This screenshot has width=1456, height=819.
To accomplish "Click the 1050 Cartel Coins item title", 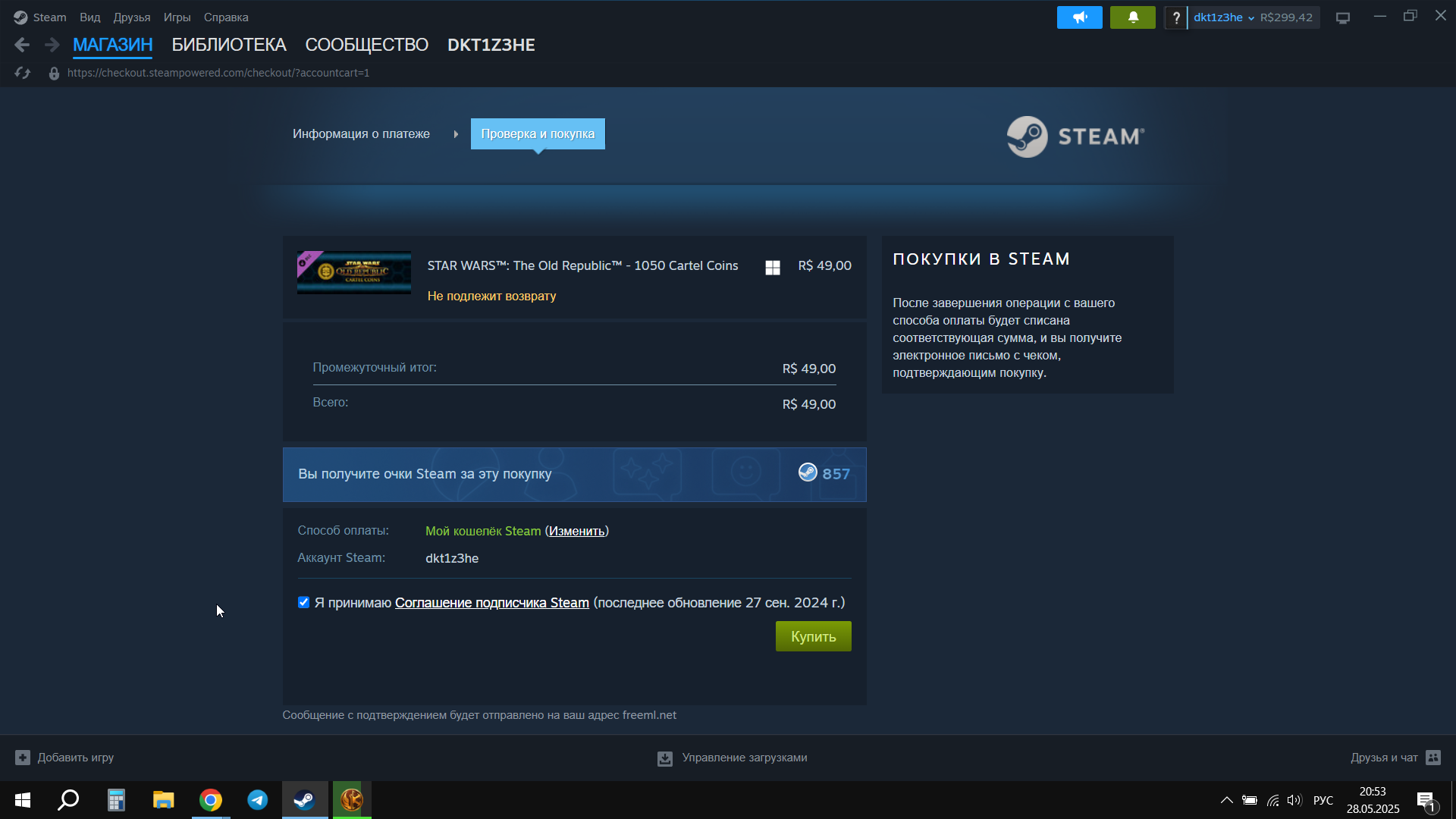I will [x=582, y=265].
